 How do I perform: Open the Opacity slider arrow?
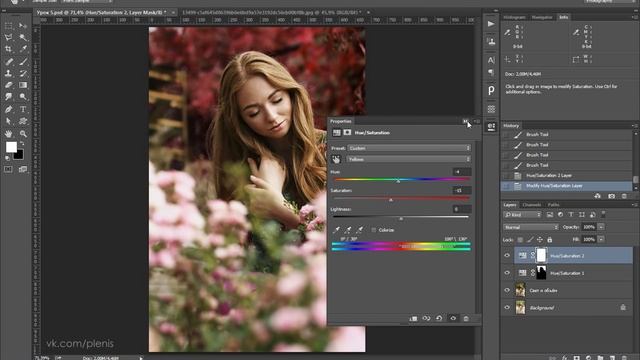(601, 227)
